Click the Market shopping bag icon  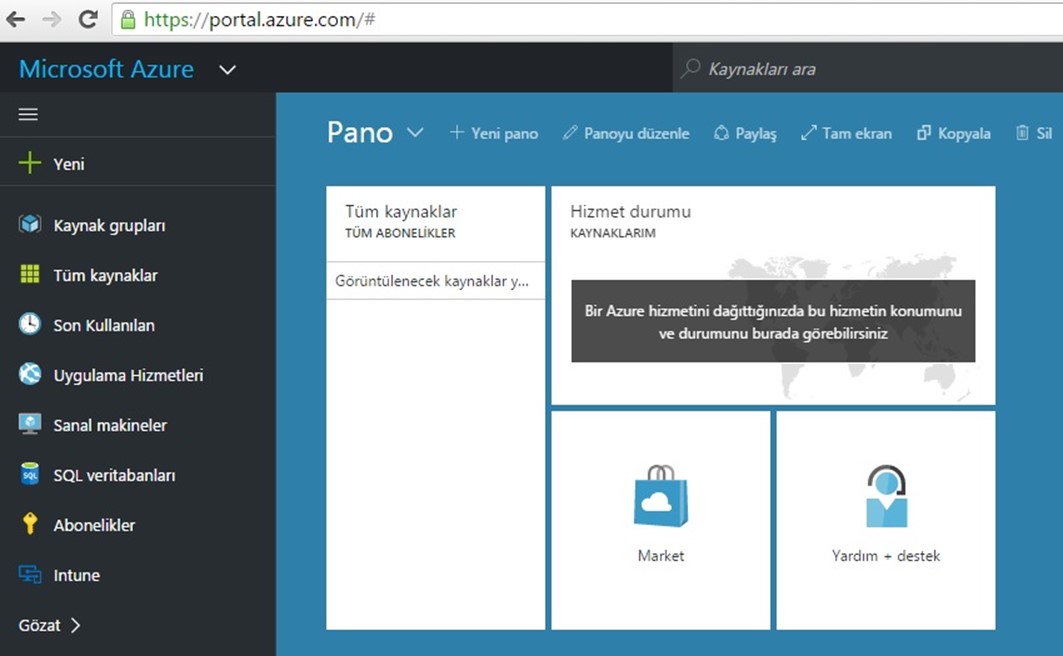click(x=661, y=495)
